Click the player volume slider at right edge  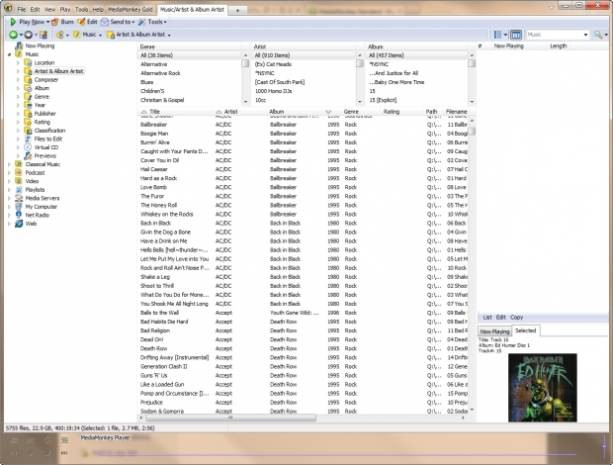604,446
